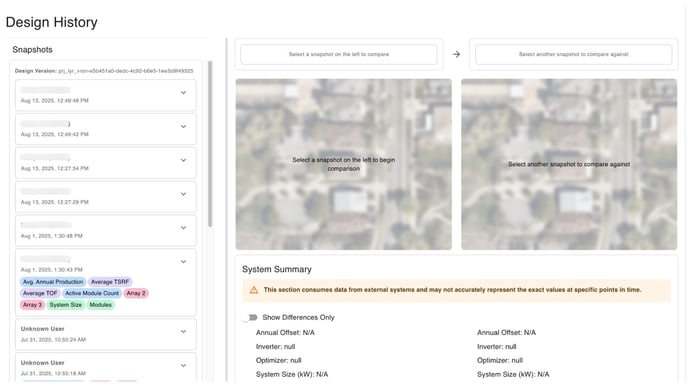Image resolution: width=688 pixels, height=387 pixels.
Task: Click the right 'Optimizer: null' value
Action: (x=500, y=360)
